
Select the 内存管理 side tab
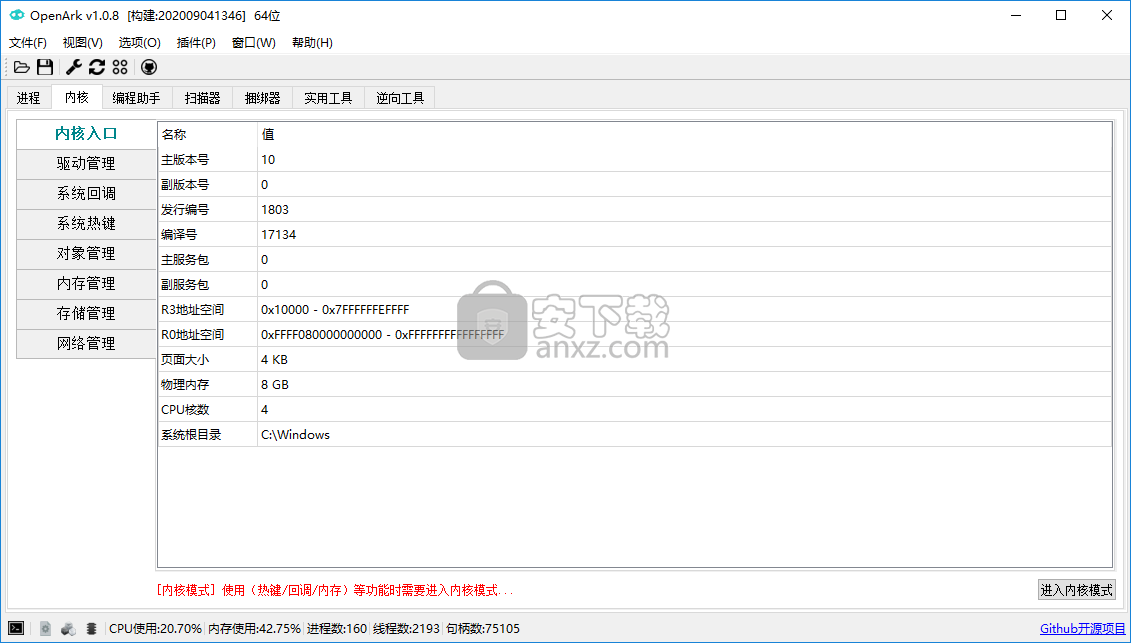click(x=86, y=284)
